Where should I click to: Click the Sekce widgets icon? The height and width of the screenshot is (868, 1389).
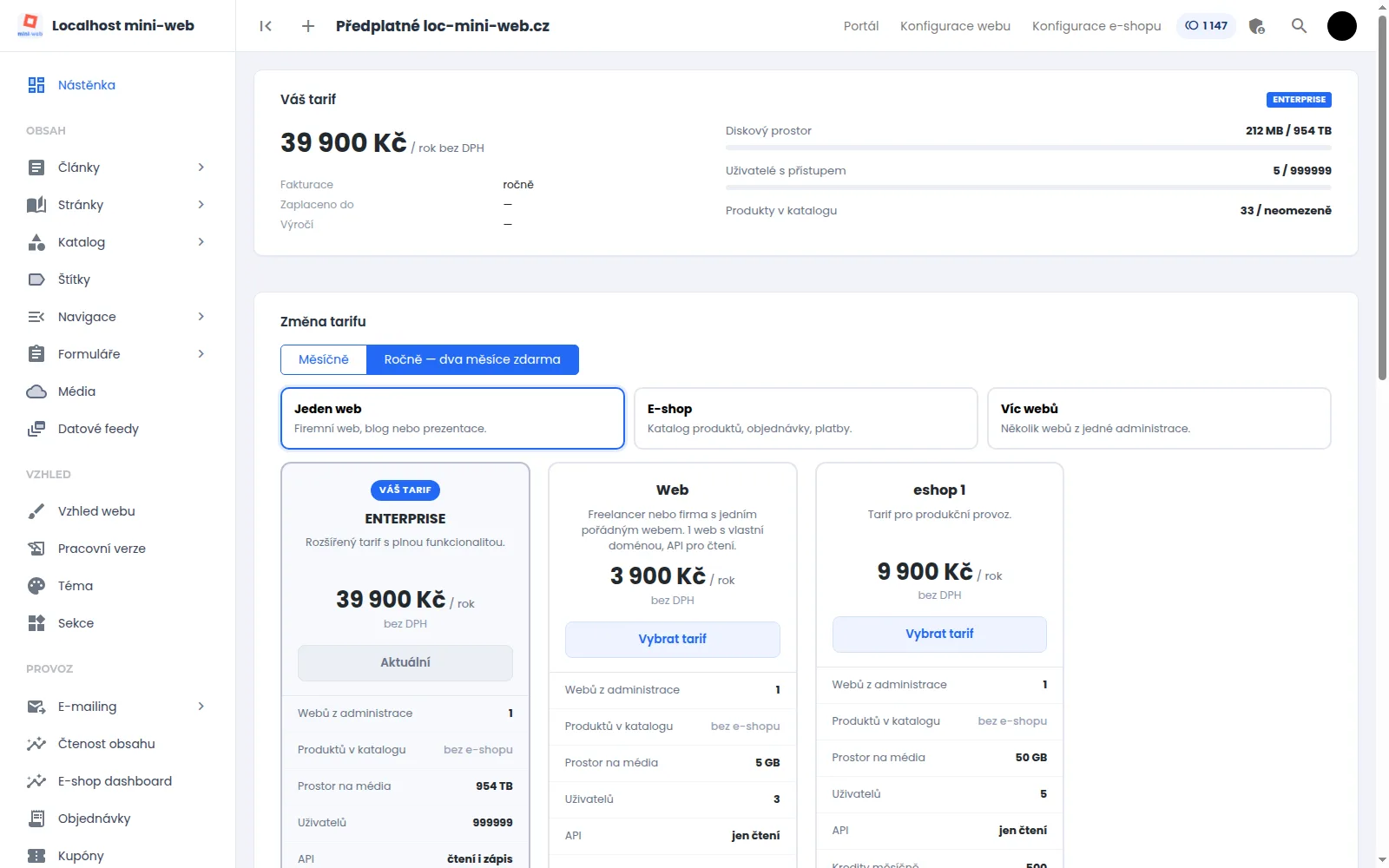click(36, 623)
